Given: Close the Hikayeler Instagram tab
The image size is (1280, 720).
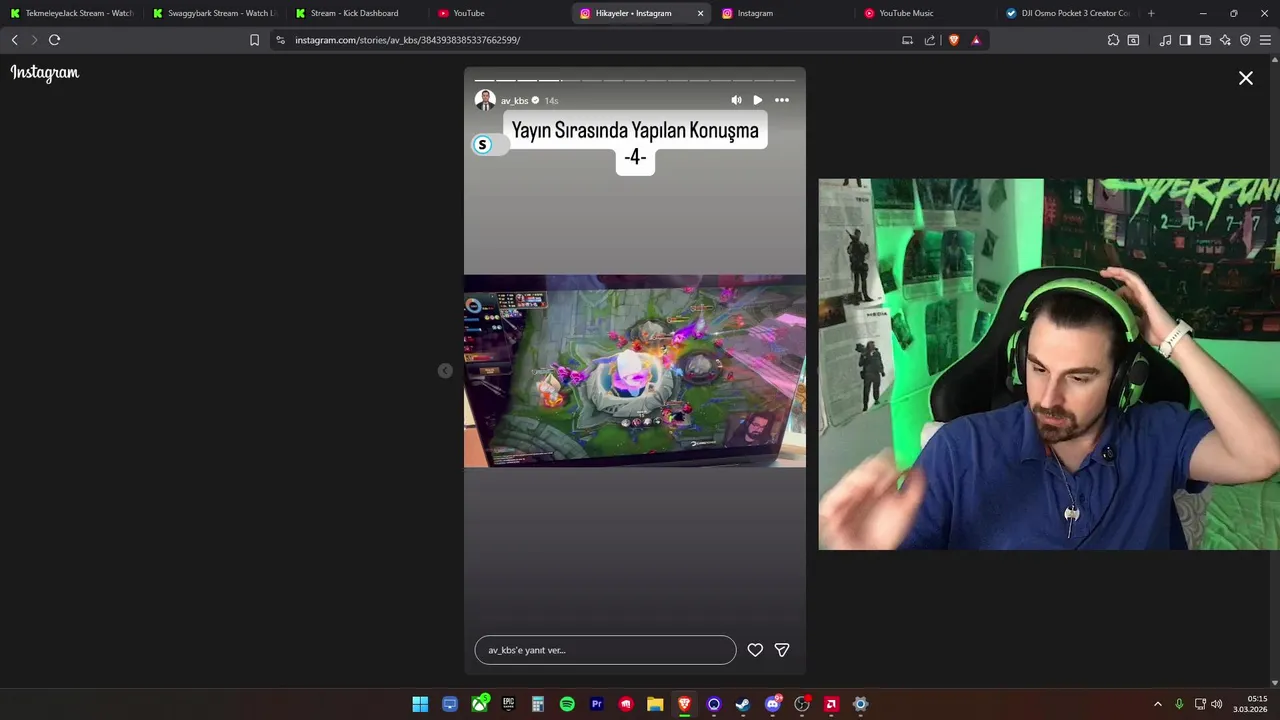Looking at the screenshot, I should point(700,13).
